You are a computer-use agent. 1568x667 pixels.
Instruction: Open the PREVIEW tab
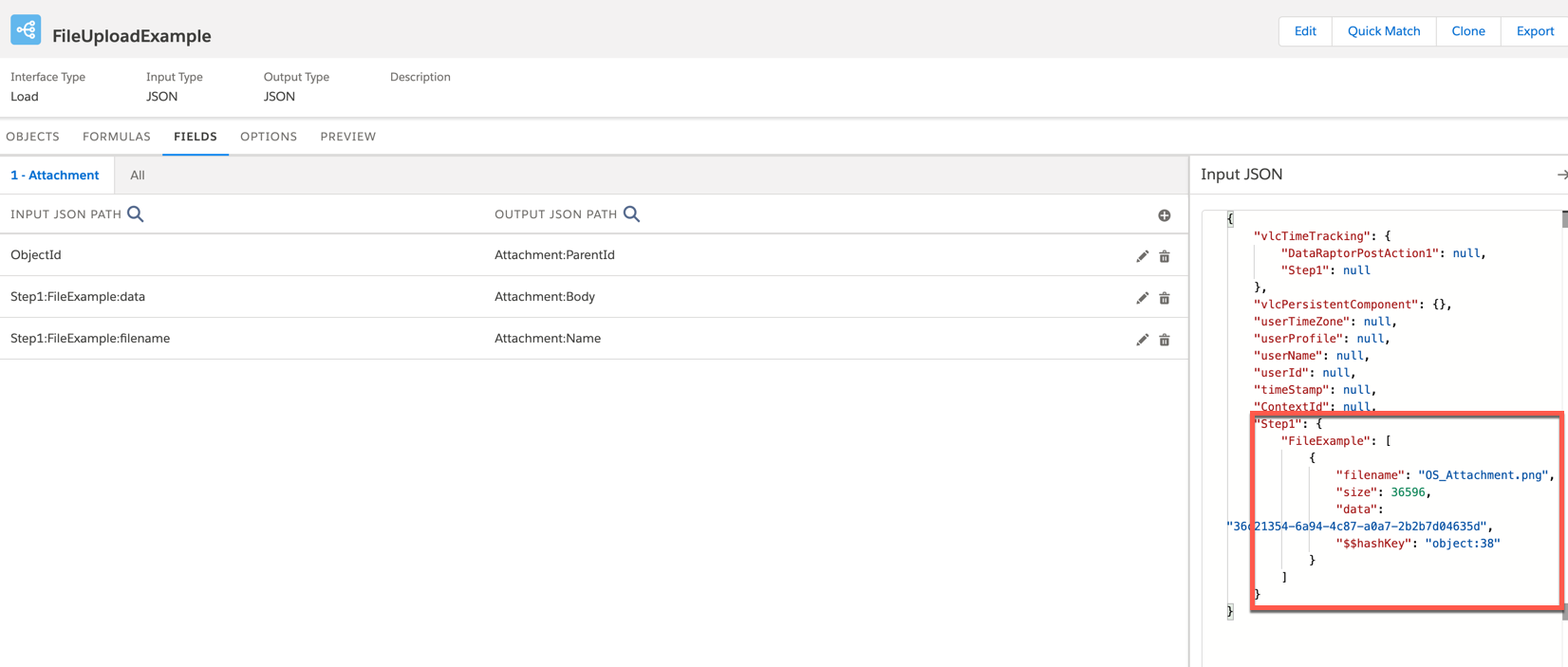click(348, 137)
